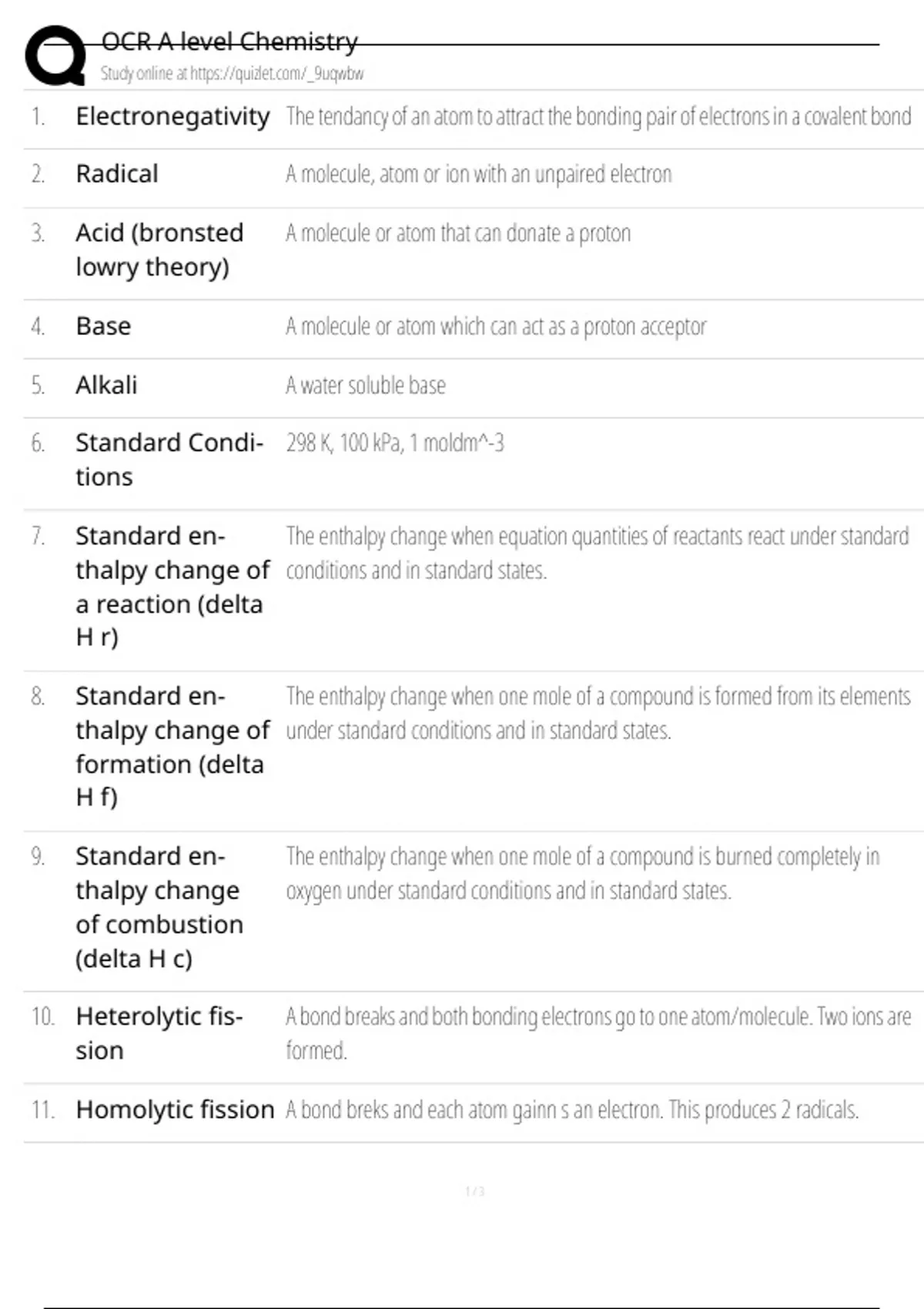Click the Radical term heading
Image resolution: width=924 pixels, height=1309 pixels.
pos(117,174)
